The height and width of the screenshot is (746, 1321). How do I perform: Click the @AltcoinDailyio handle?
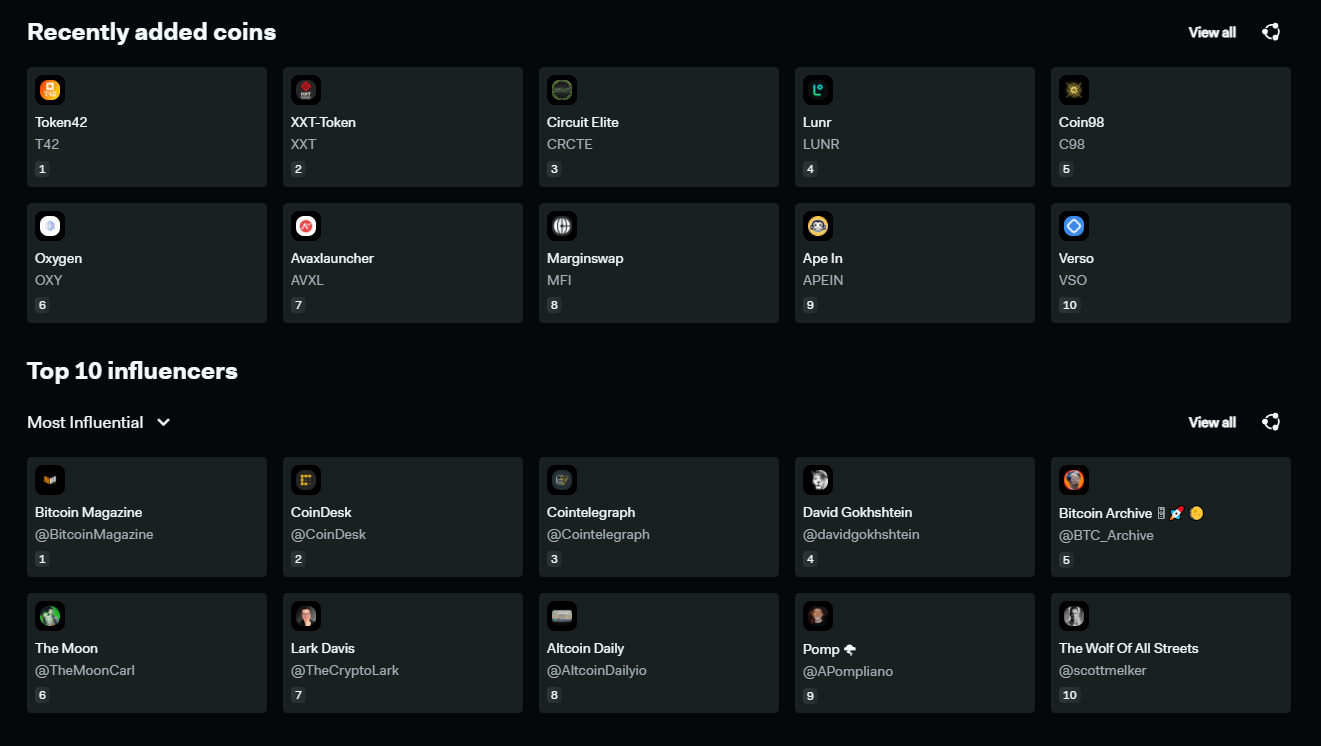(597, 670)
